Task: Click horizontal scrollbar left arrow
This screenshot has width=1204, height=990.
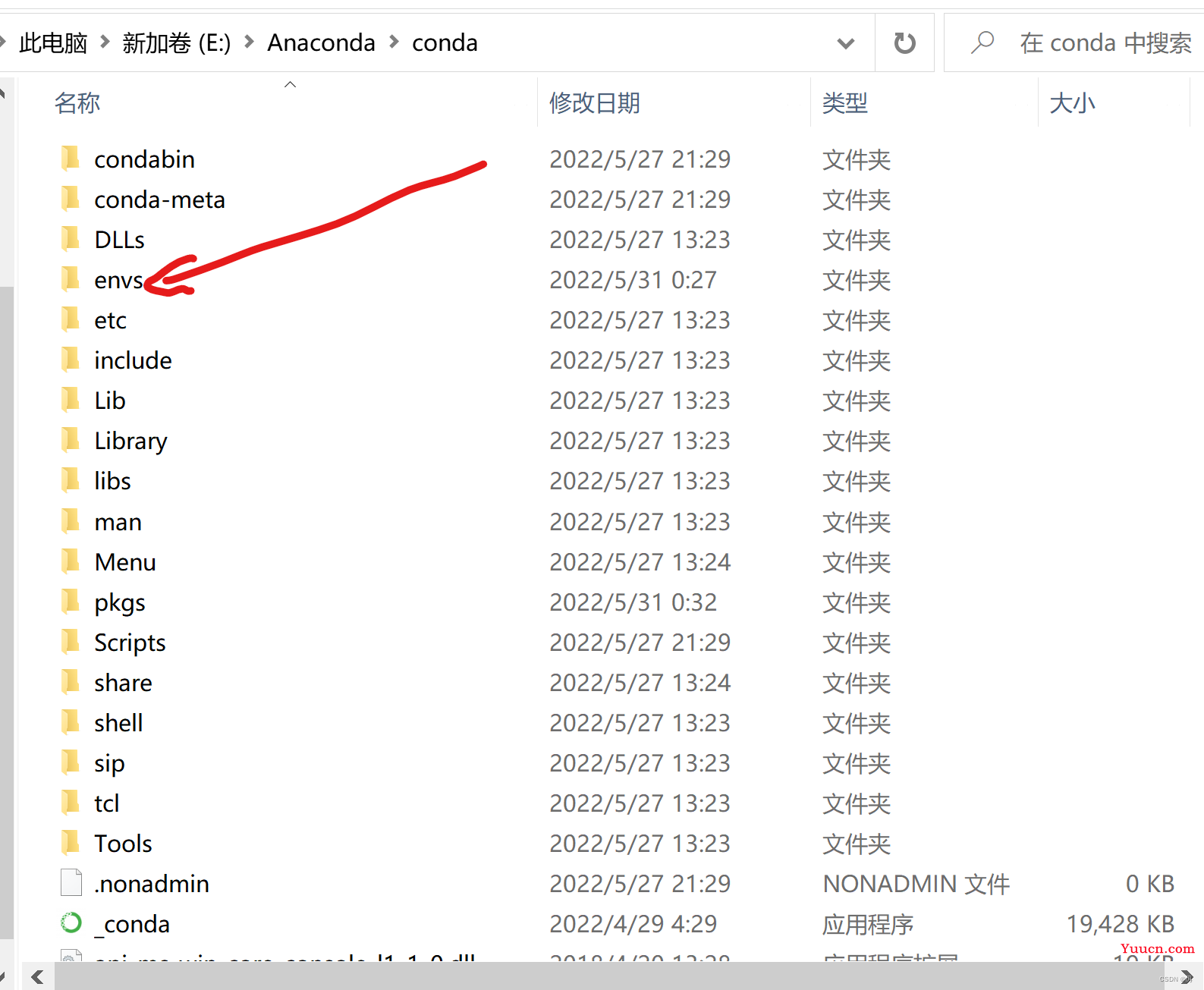Action: coord(38,976)
